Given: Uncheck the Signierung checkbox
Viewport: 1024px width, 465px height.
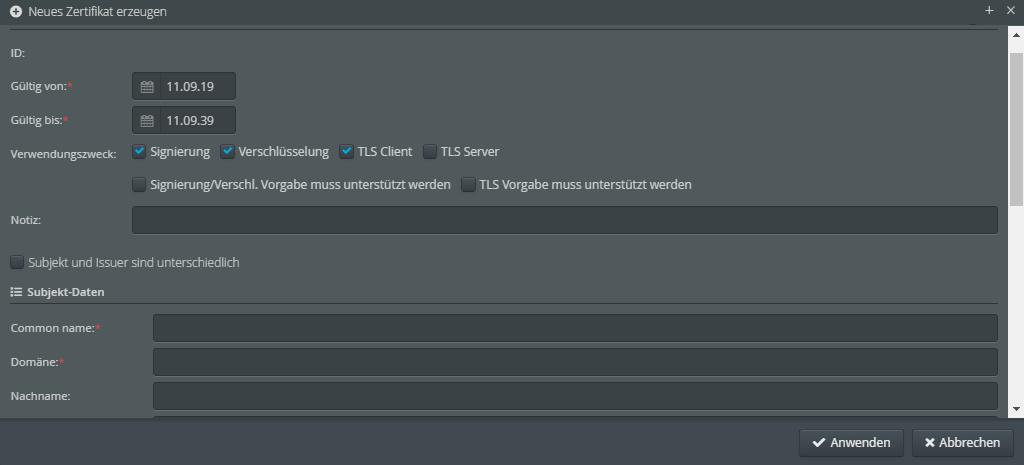Looking at the screenshot, I should [x=139, y=152].
